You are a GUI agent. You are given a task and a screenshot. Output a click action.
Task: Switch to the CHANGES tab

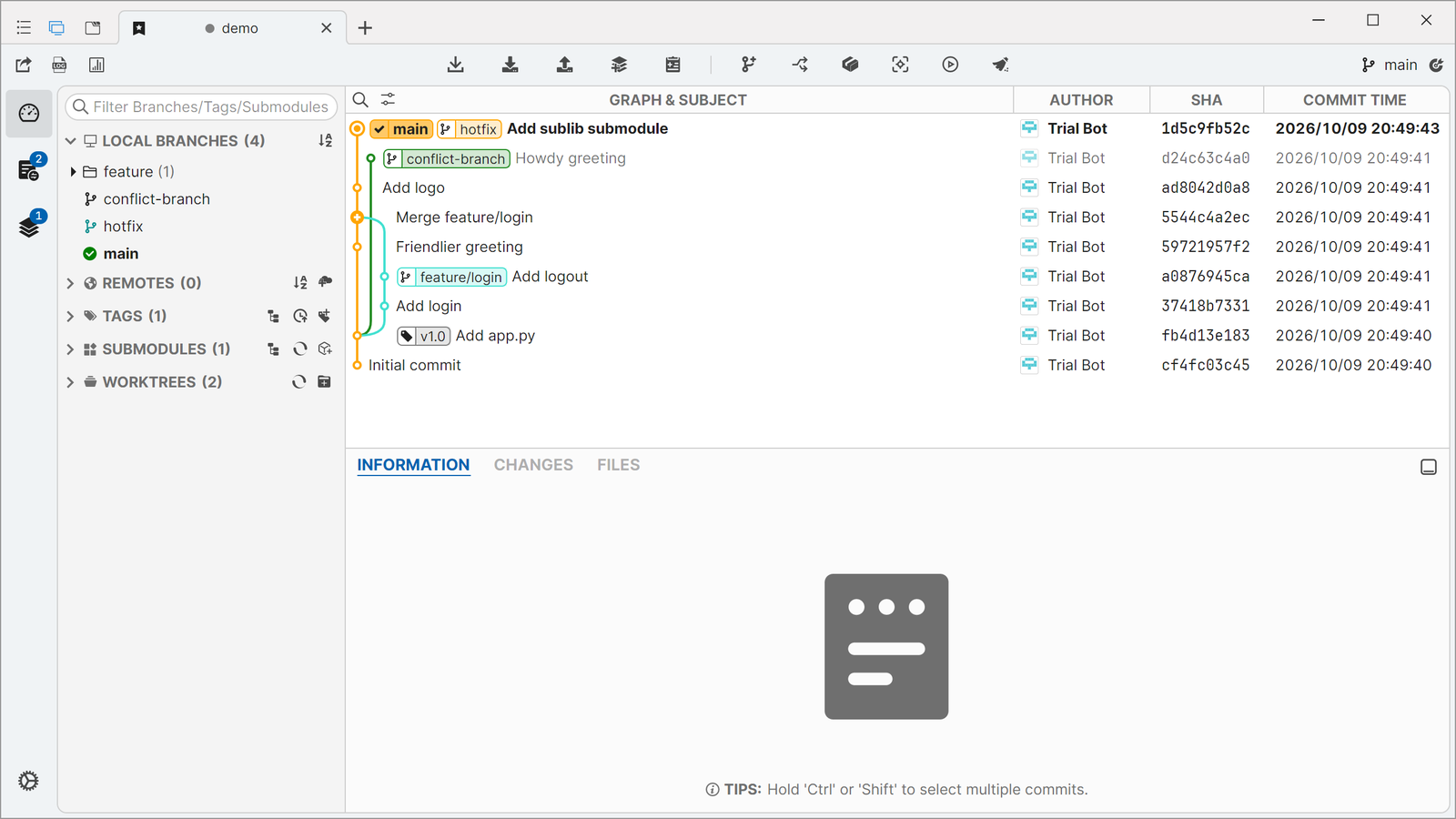coord(533,465)
